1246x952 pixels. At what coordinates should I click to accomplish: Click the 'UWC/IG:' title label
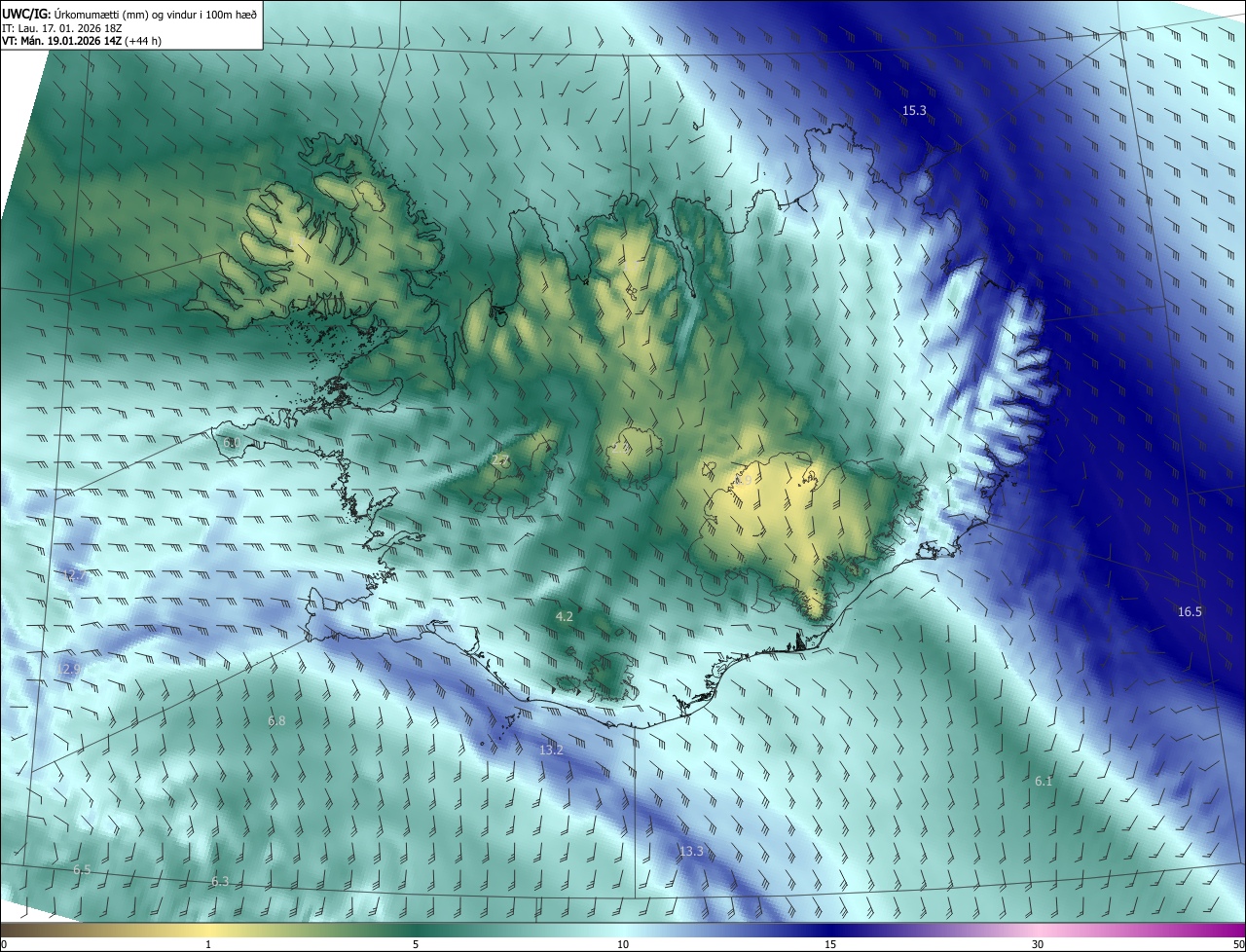(25, 14)
